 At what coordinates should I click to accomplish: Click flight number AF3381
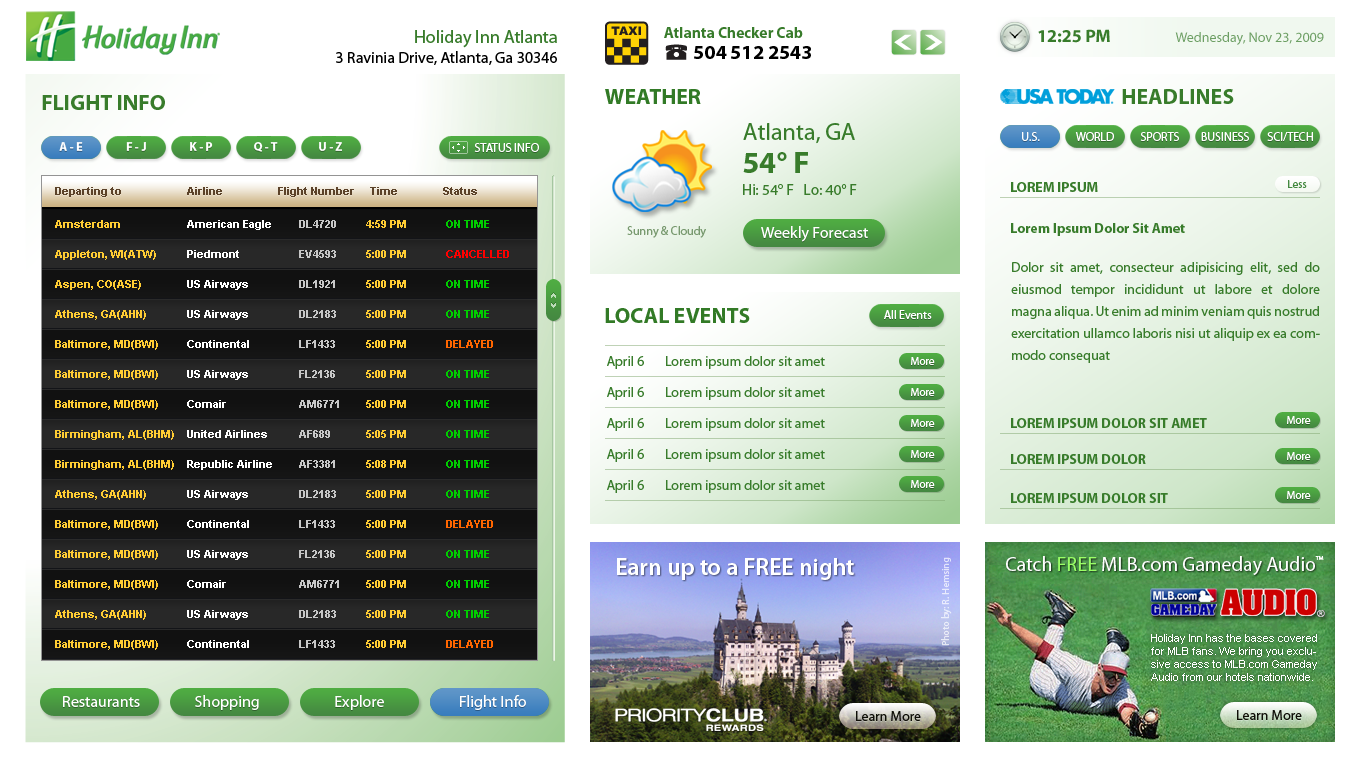[x=317, y=464]
